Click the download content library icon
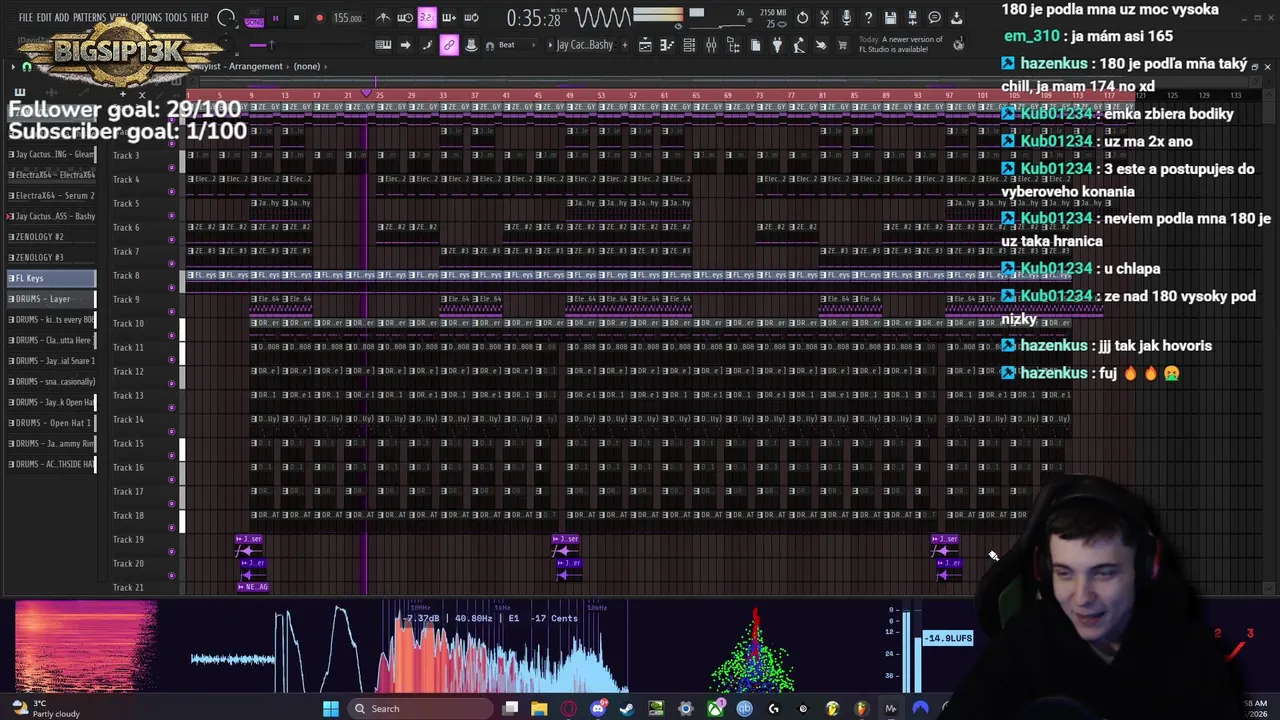1280x720 pixels. click(x=957, y=18)
